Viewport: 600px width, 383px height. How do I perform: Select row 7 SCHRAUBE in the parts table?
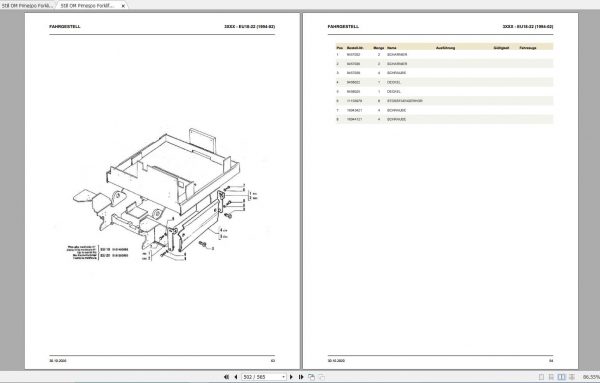tap(445, 110)
